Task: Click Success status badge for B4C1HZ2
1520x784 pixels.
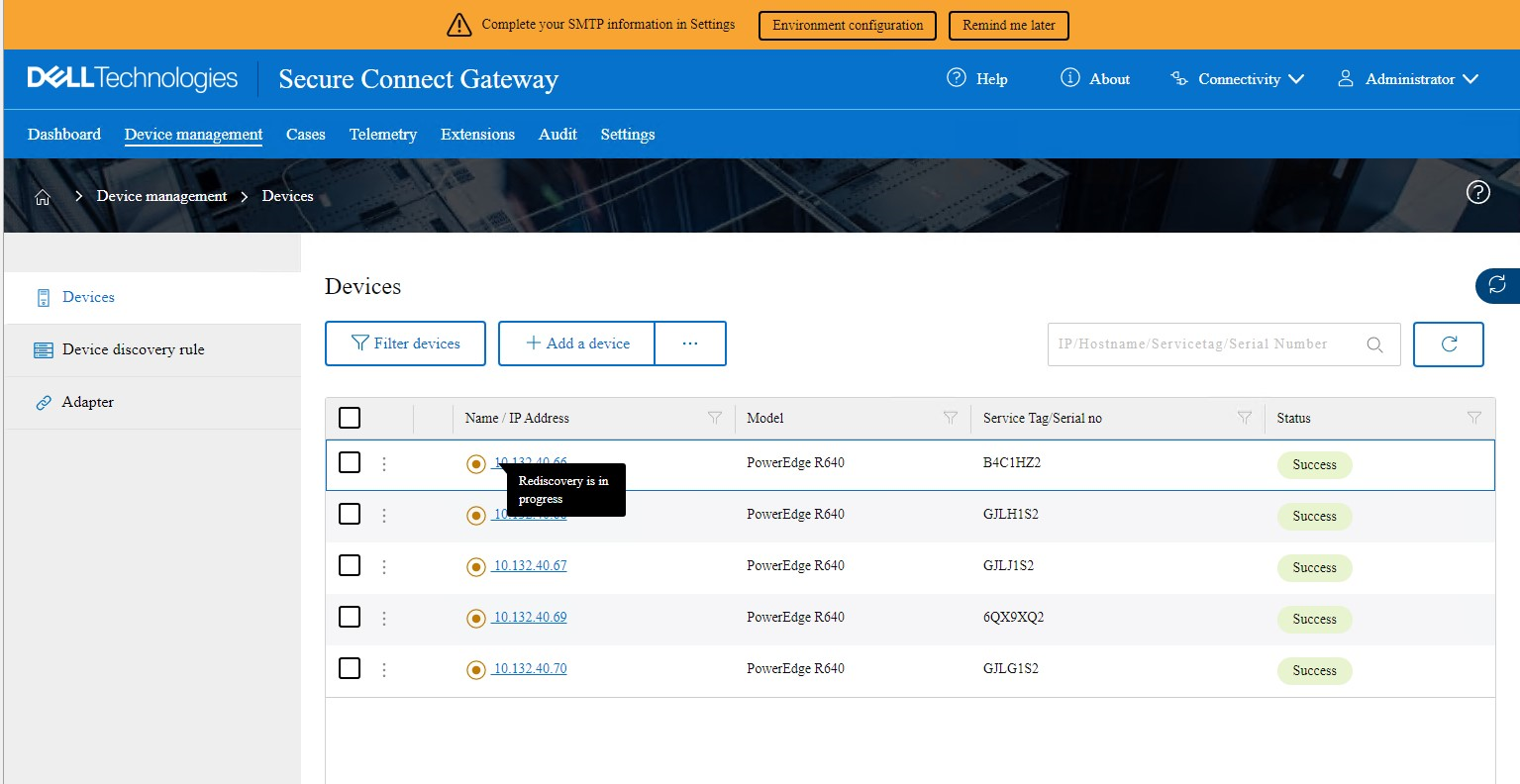Action: tap(1314, 465)
